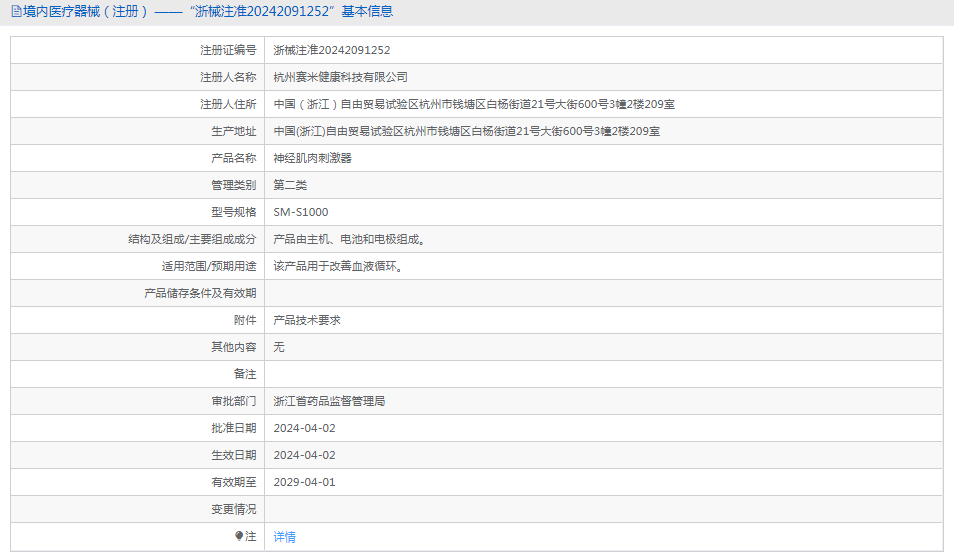Click the 有效期至 label

(x=234, y=482)
